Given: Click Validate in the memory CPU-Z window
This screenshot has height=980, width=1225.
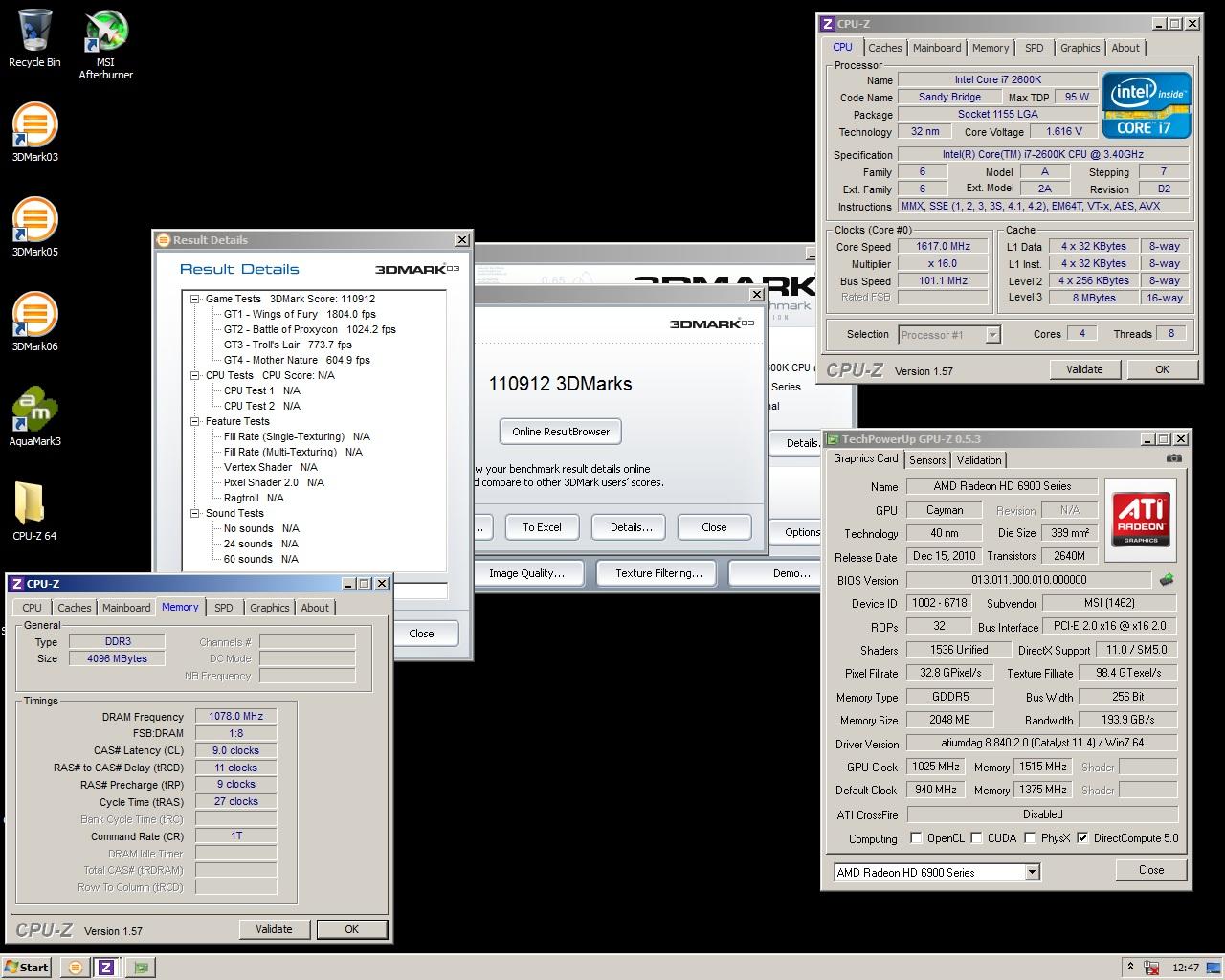Looking at the screenshot, I should point(274,929).
